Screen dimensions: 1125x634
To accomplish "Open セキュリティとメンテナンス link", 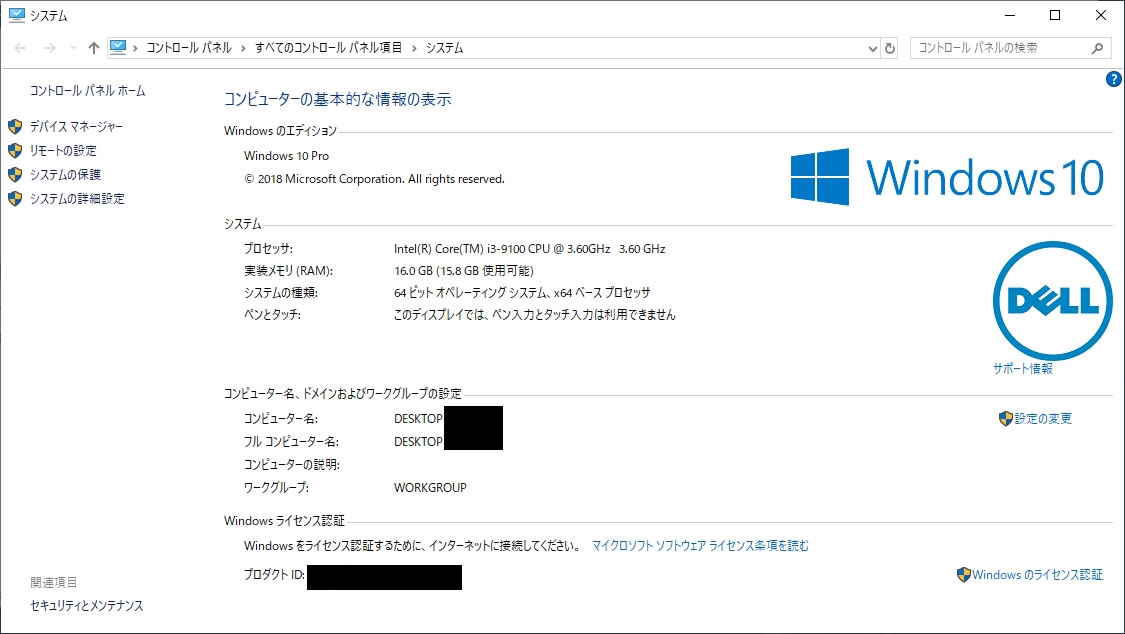I will 87,606.
